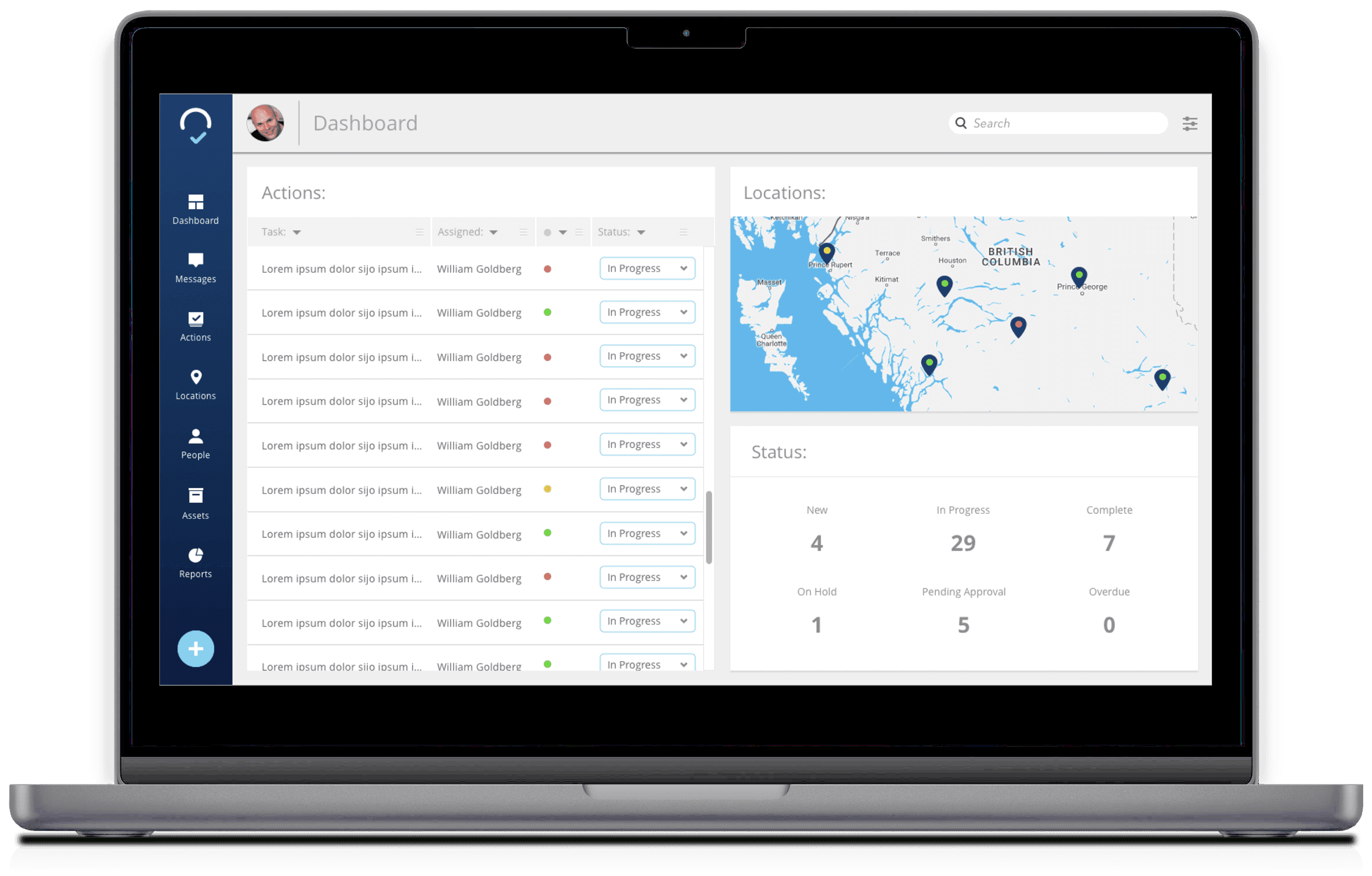Click the user profile avatar
The image size is (1372, 876).
[266, 123]
